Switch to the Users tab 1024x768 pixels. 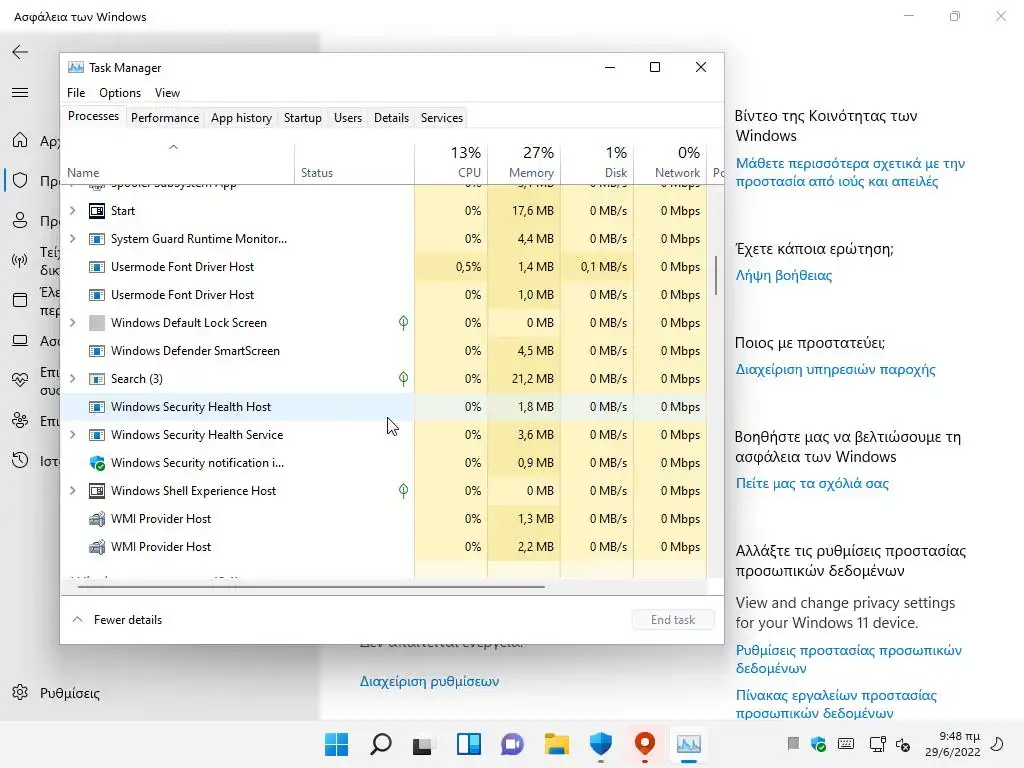point(347,118)
